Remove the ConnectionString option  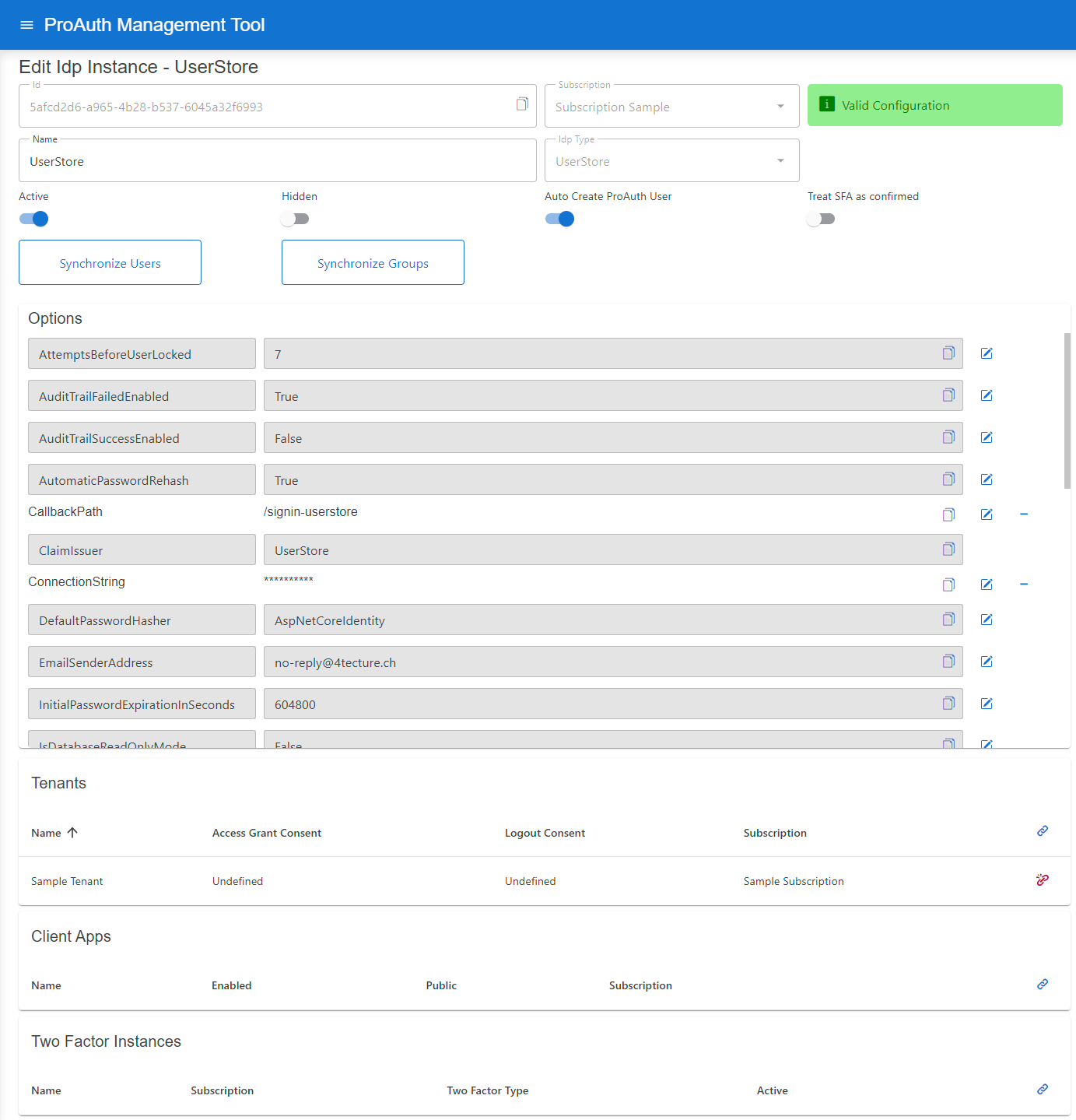[x=1024, y=585]
